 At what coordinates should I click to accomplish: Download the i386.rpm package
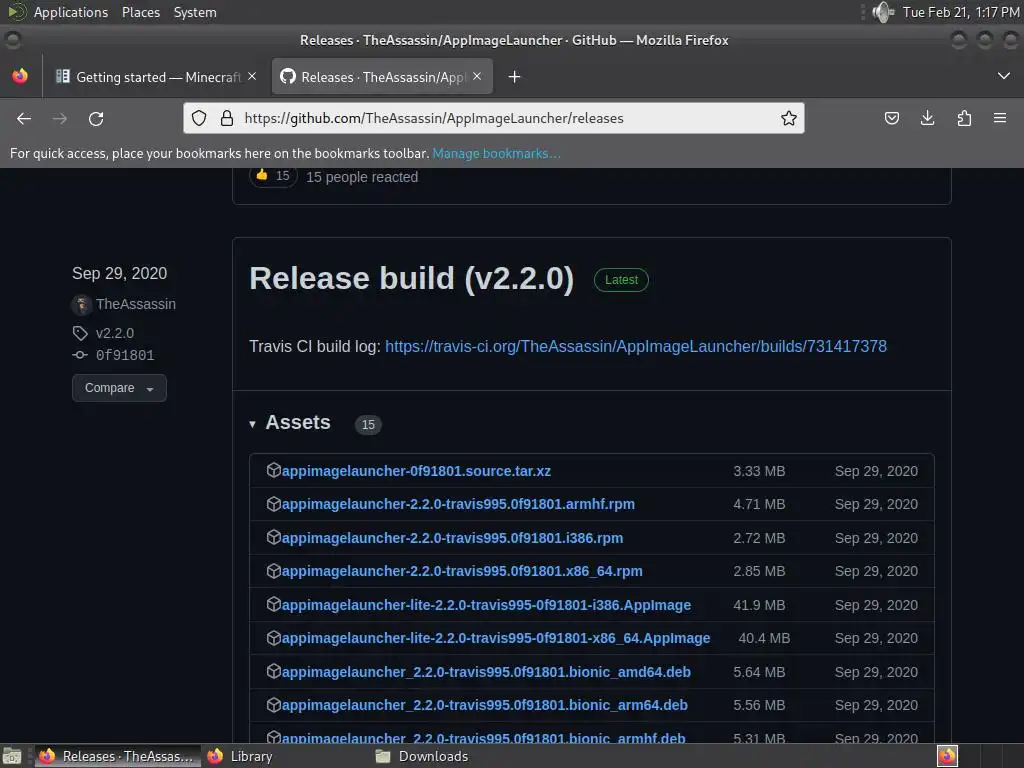452,538
